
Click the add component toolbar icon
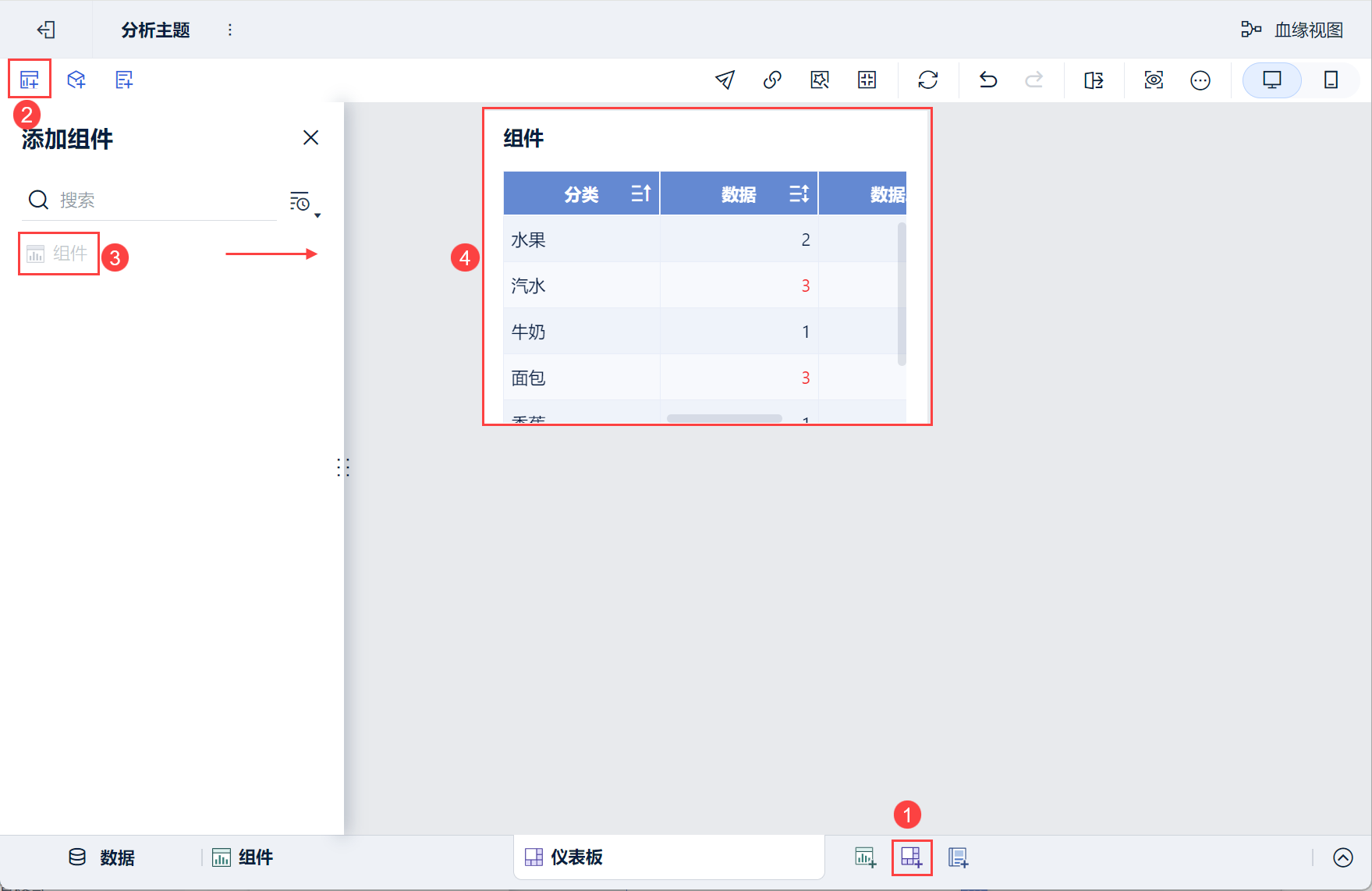pyautogui.click(x=30, y=80)
